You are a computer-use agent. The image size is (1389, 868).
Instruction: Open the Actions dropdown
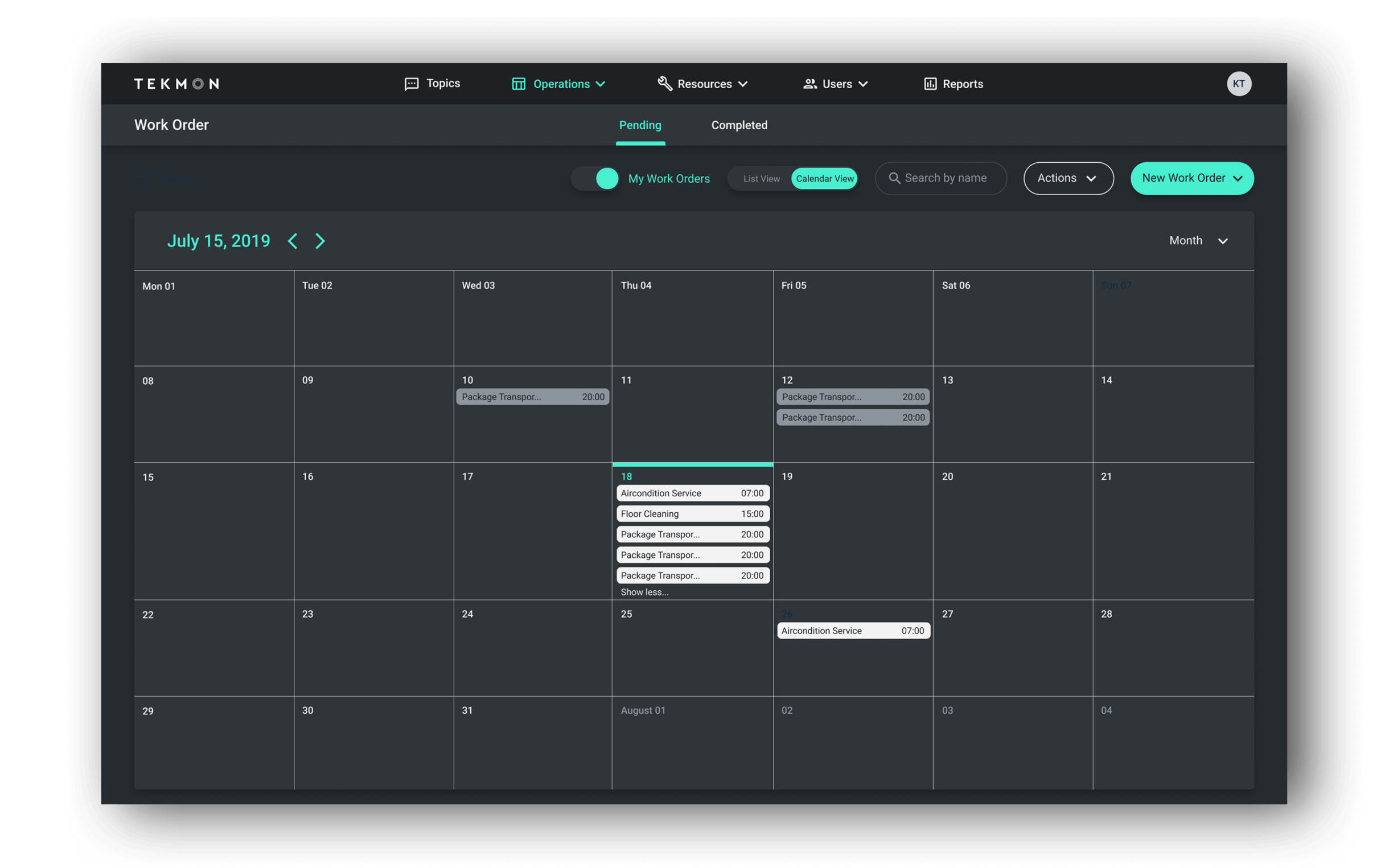[x=1067, y=178]
